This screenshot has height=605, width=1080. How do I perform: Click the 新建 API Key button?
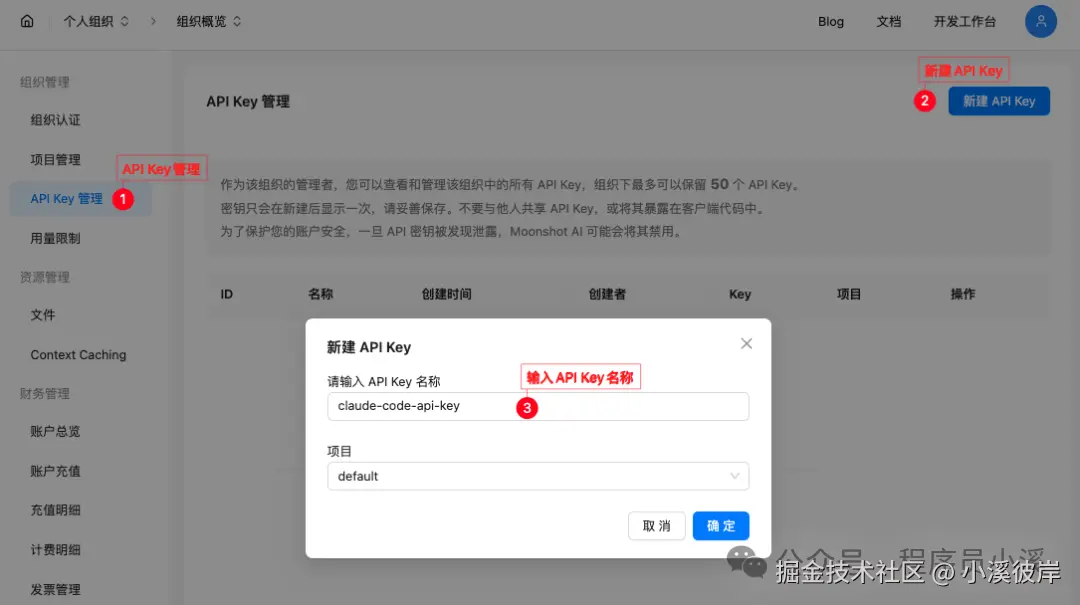(999, 101)
